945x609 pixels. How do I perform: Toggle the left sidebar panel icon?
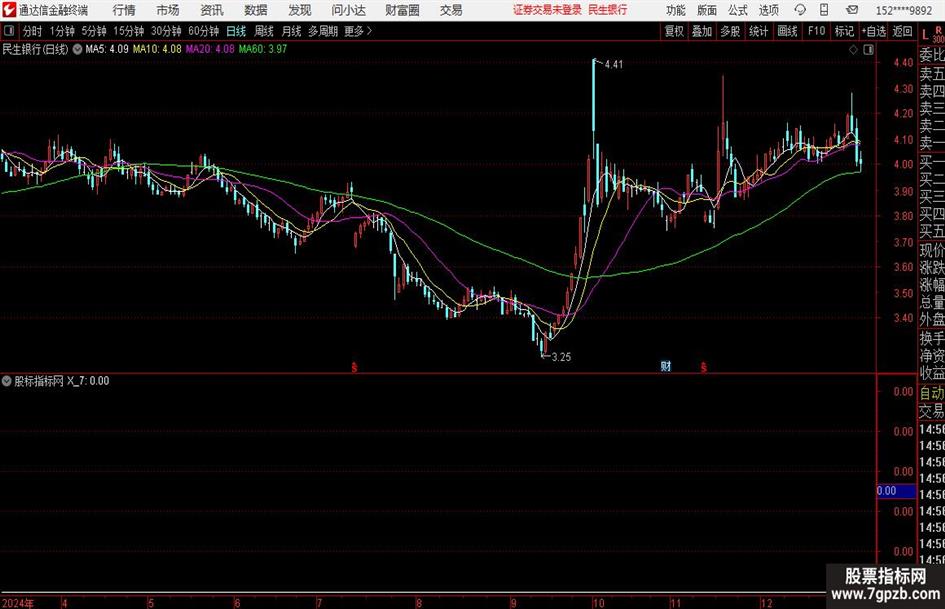coord(8,31)
